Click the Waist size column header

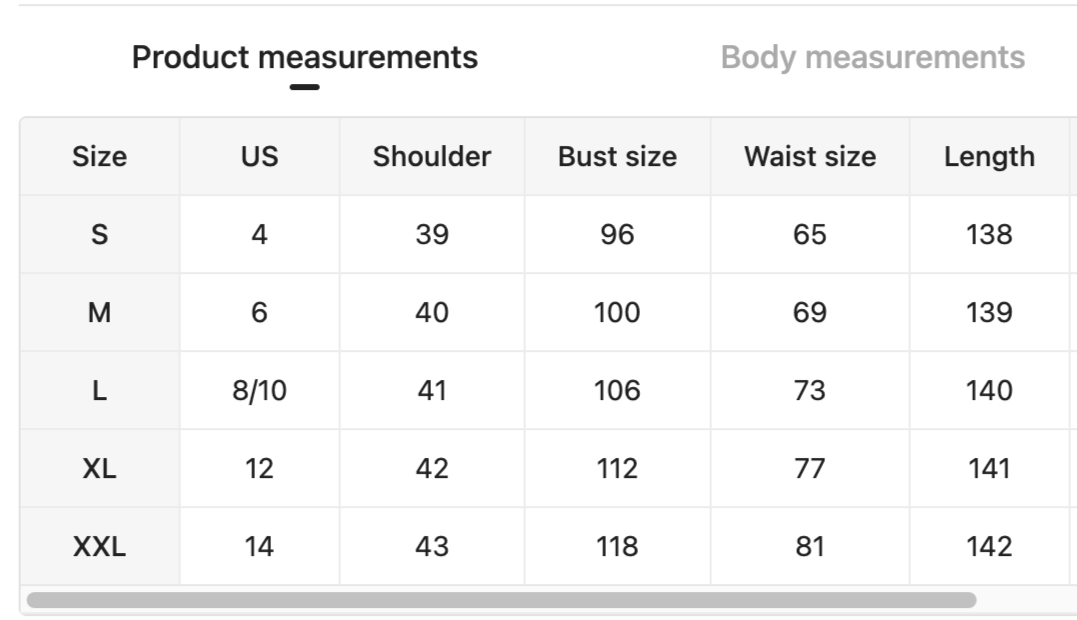pyautogui.click(x=809, y=157)
